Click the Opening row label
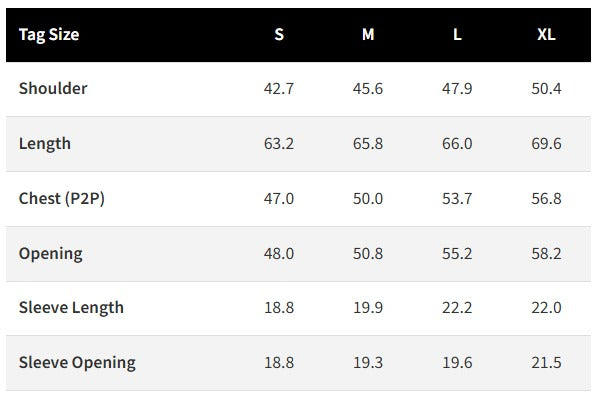The width and height of the screenshot is (599, 405). 50,254
